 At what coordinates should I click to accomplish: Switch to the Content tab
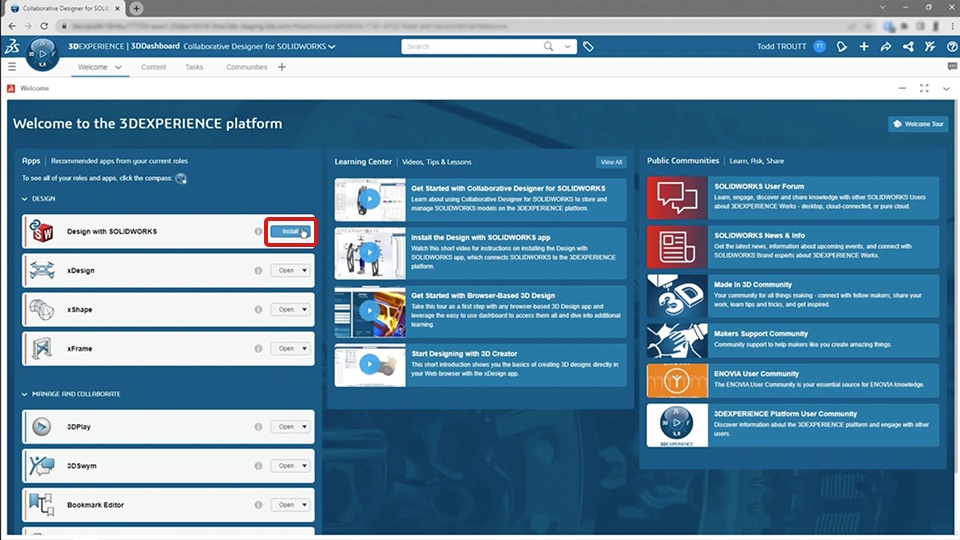pyautogui.click(x=154, y=67)
